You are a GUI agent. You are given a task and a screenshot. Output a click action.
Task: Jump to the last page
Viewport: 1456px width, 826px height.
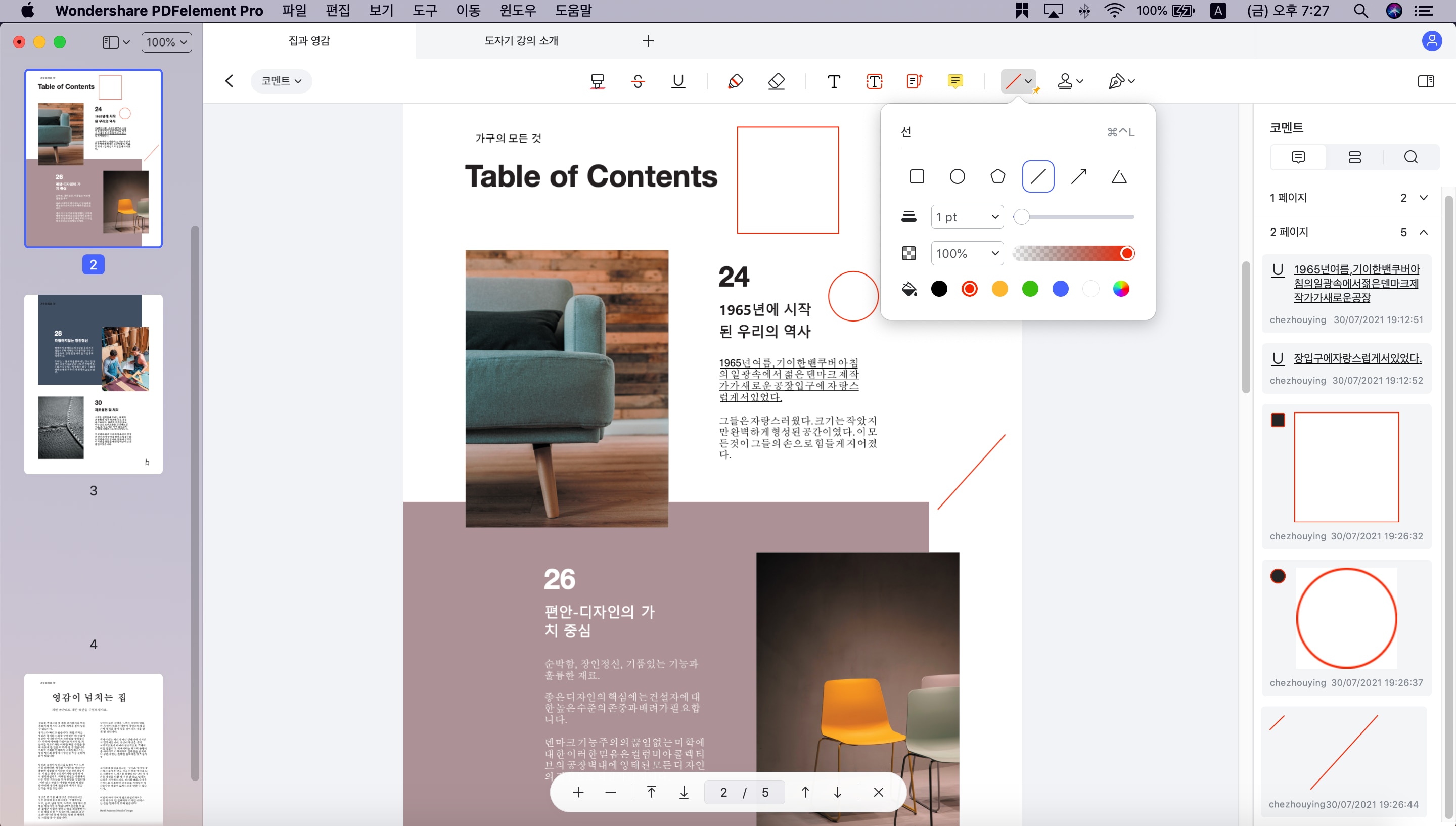pyautogui.click(x=684, y=792)
